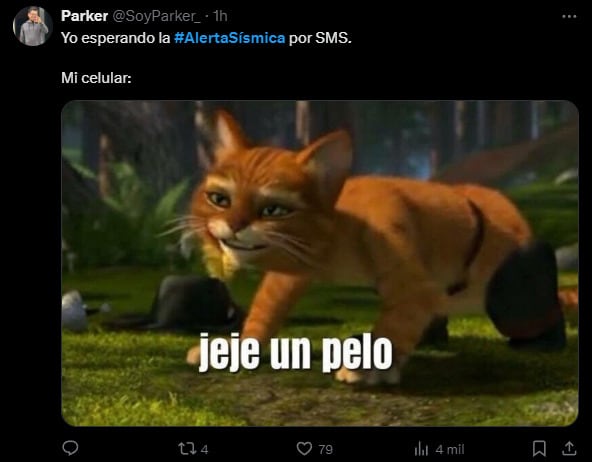The width and height of the screenshot is (592, 462).
Task: Open Parker's profile picture avatar
Action: (32, 26)
